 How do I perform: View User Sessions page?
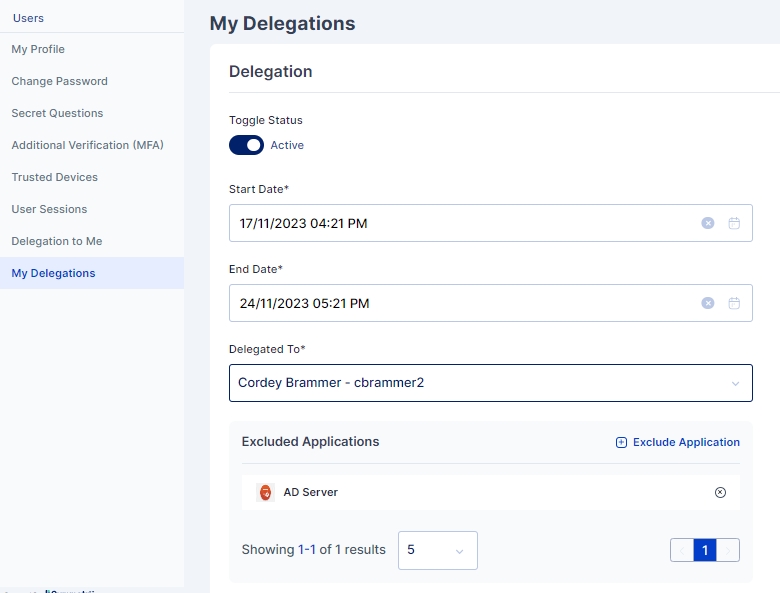coord(49,209)
